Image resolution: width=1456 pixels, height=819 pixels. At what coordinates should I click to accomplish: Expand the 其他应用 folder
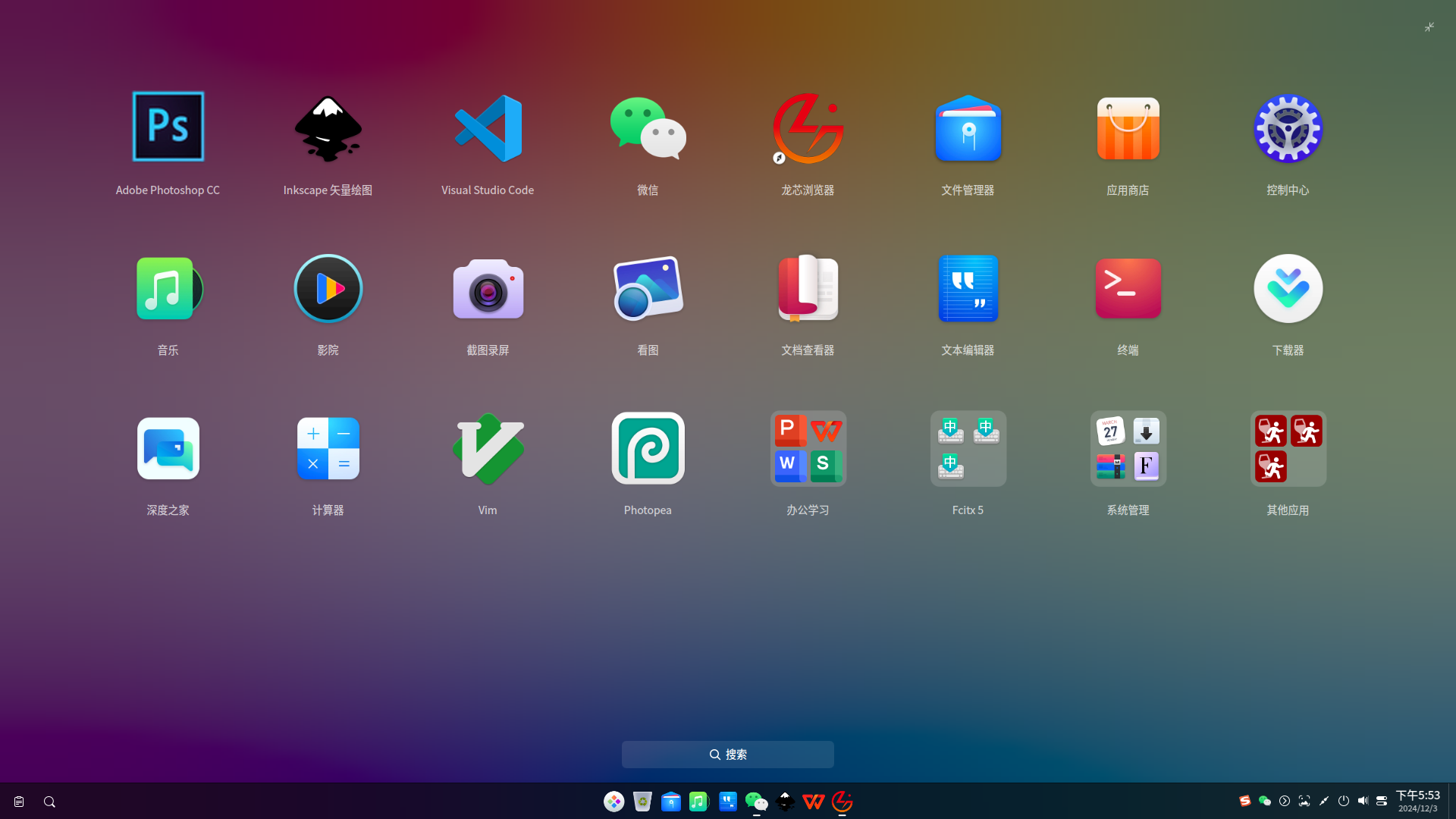(1288, 448)
